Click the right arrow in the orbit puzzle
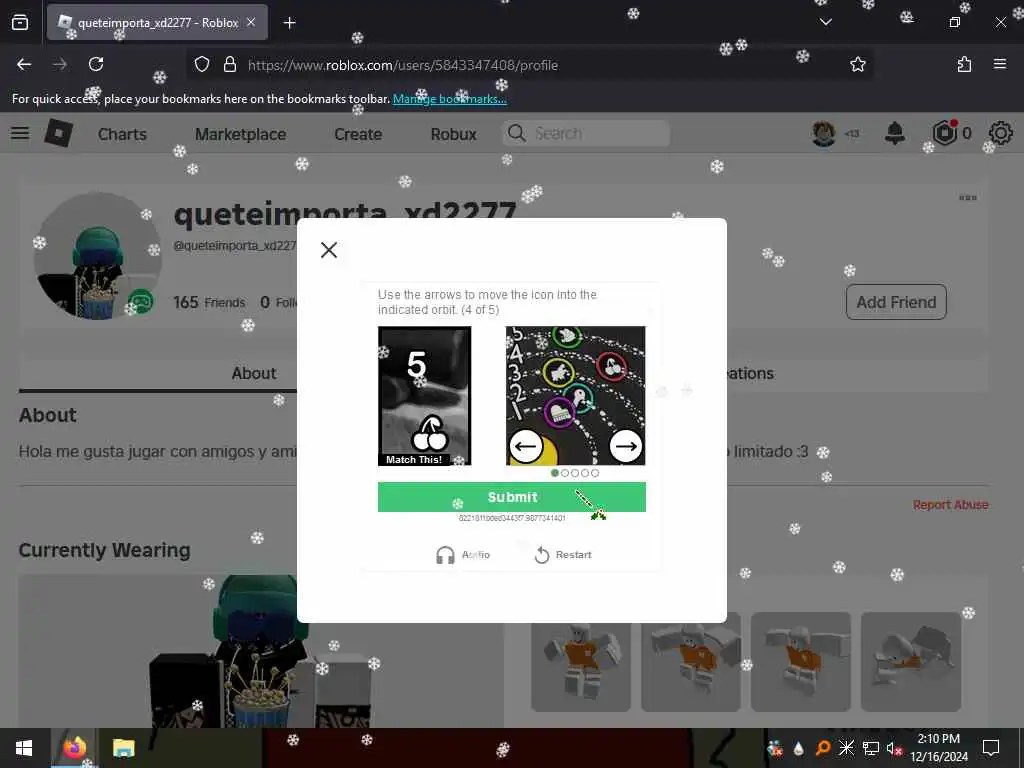 [x=626, y=447]
